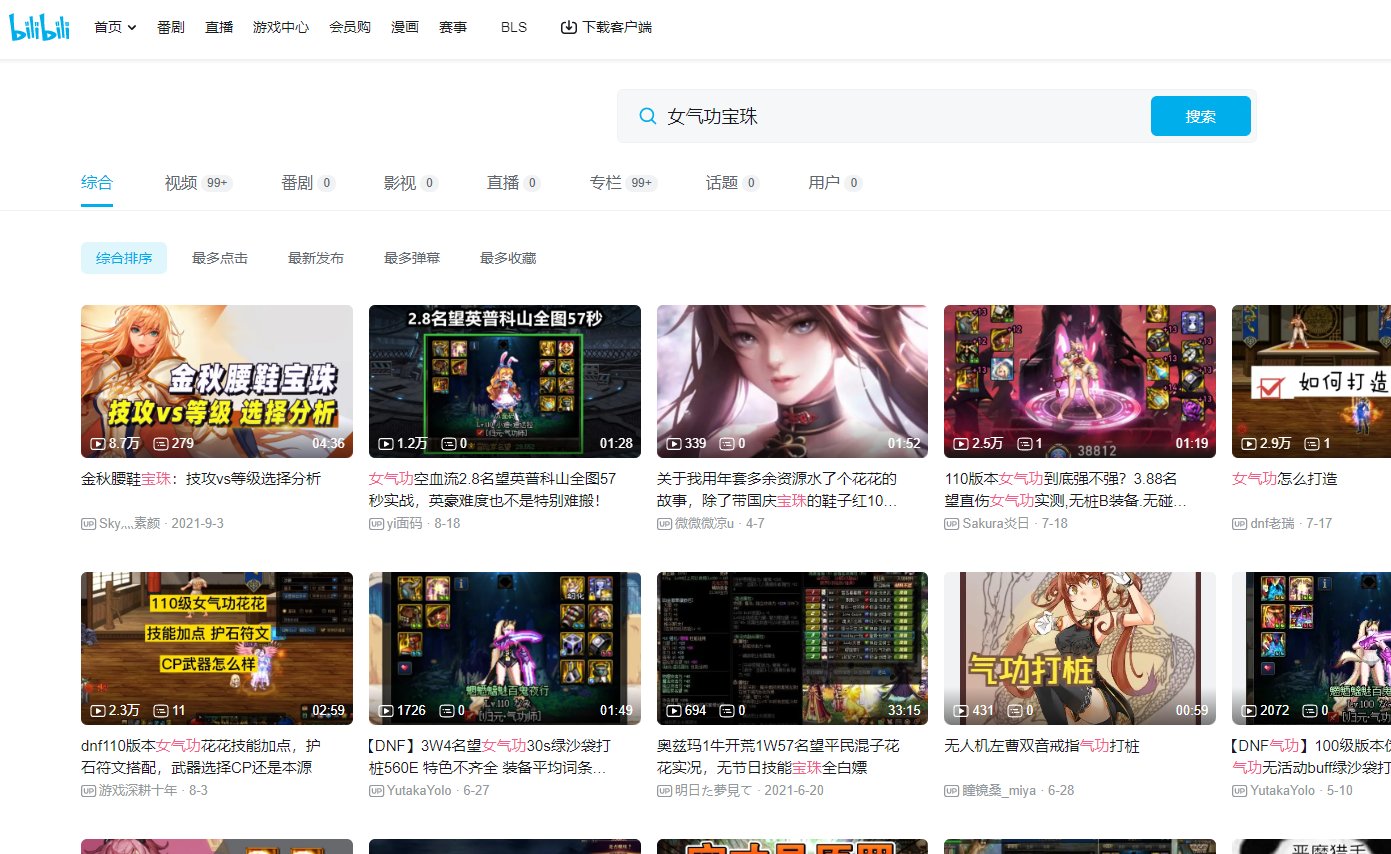Click the blue 搜索 button

tap(1200, 116)
